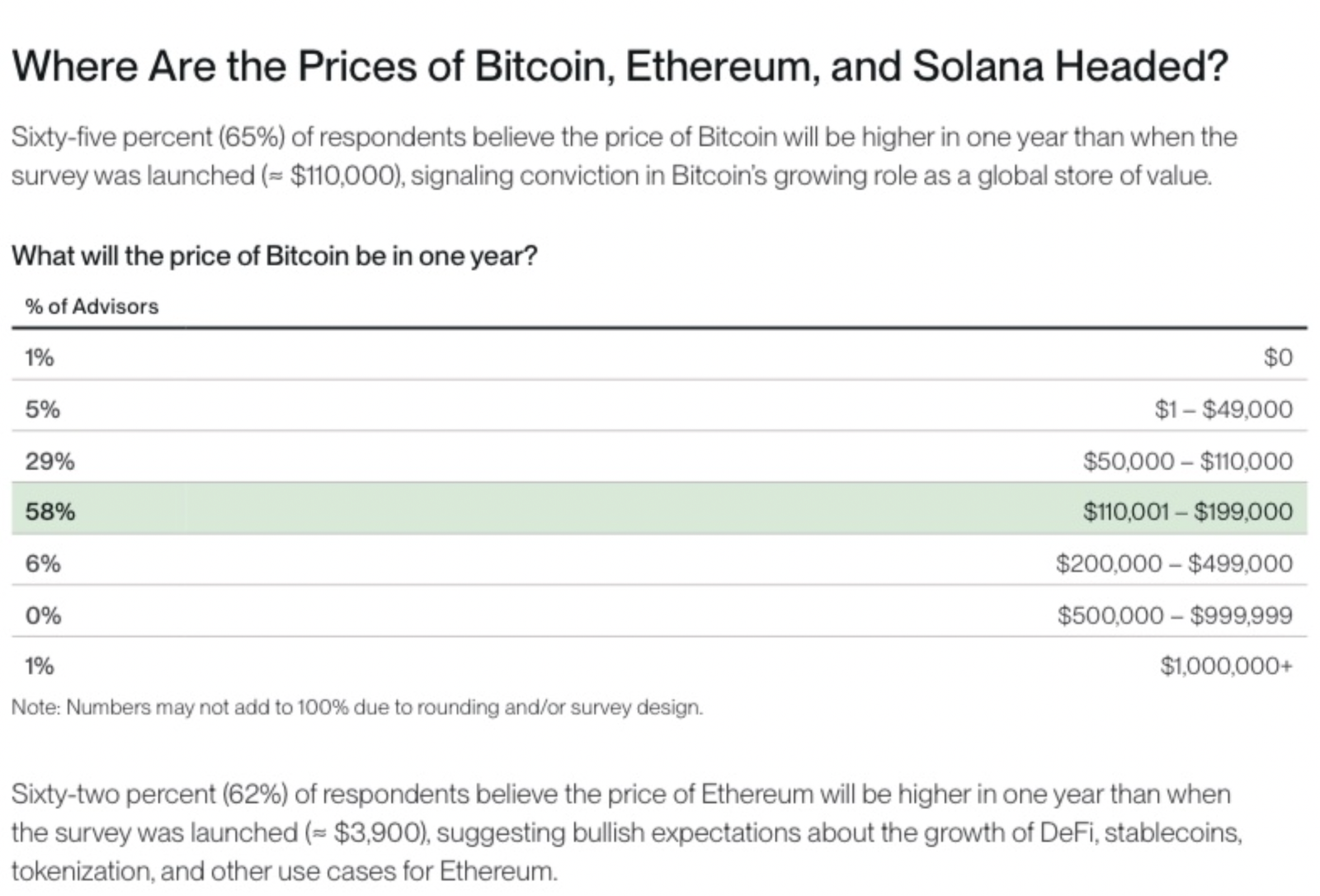
Task: Click the $1 – $49,000 range cell
Action: coord(1223,409)
